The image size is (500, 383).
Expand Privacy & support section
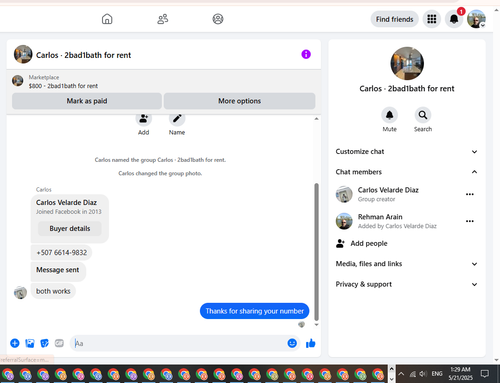coord(407,284)
